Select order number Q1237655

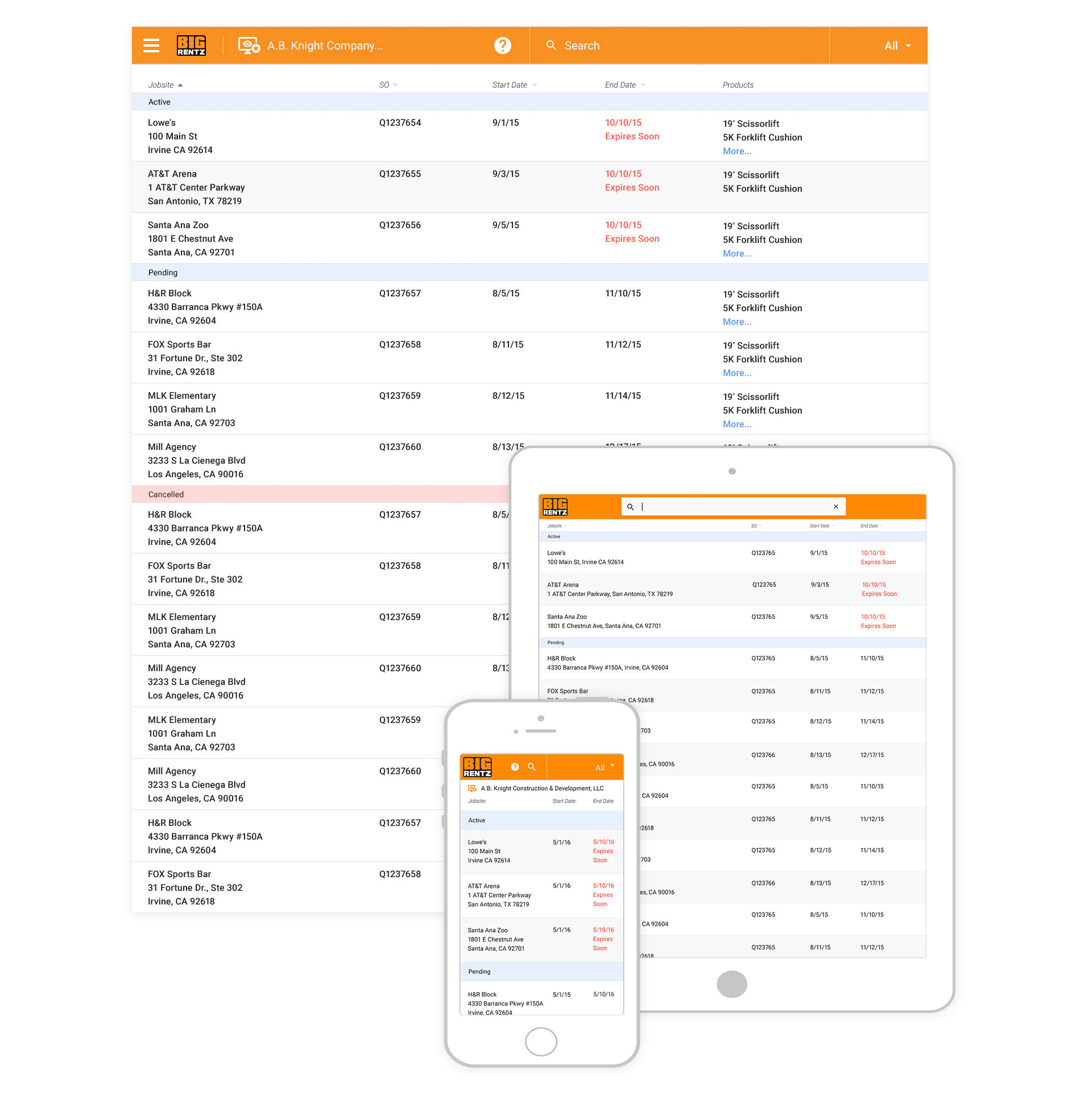pos(400,174)
